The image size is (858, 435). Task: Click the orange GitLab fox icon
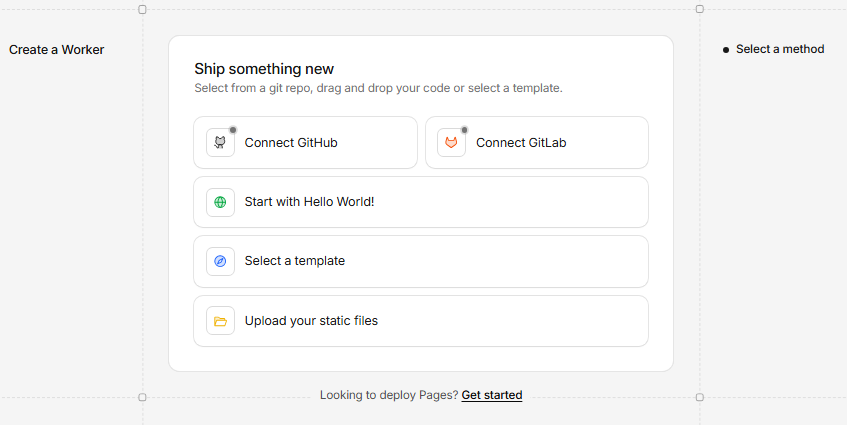pos(451,143)
